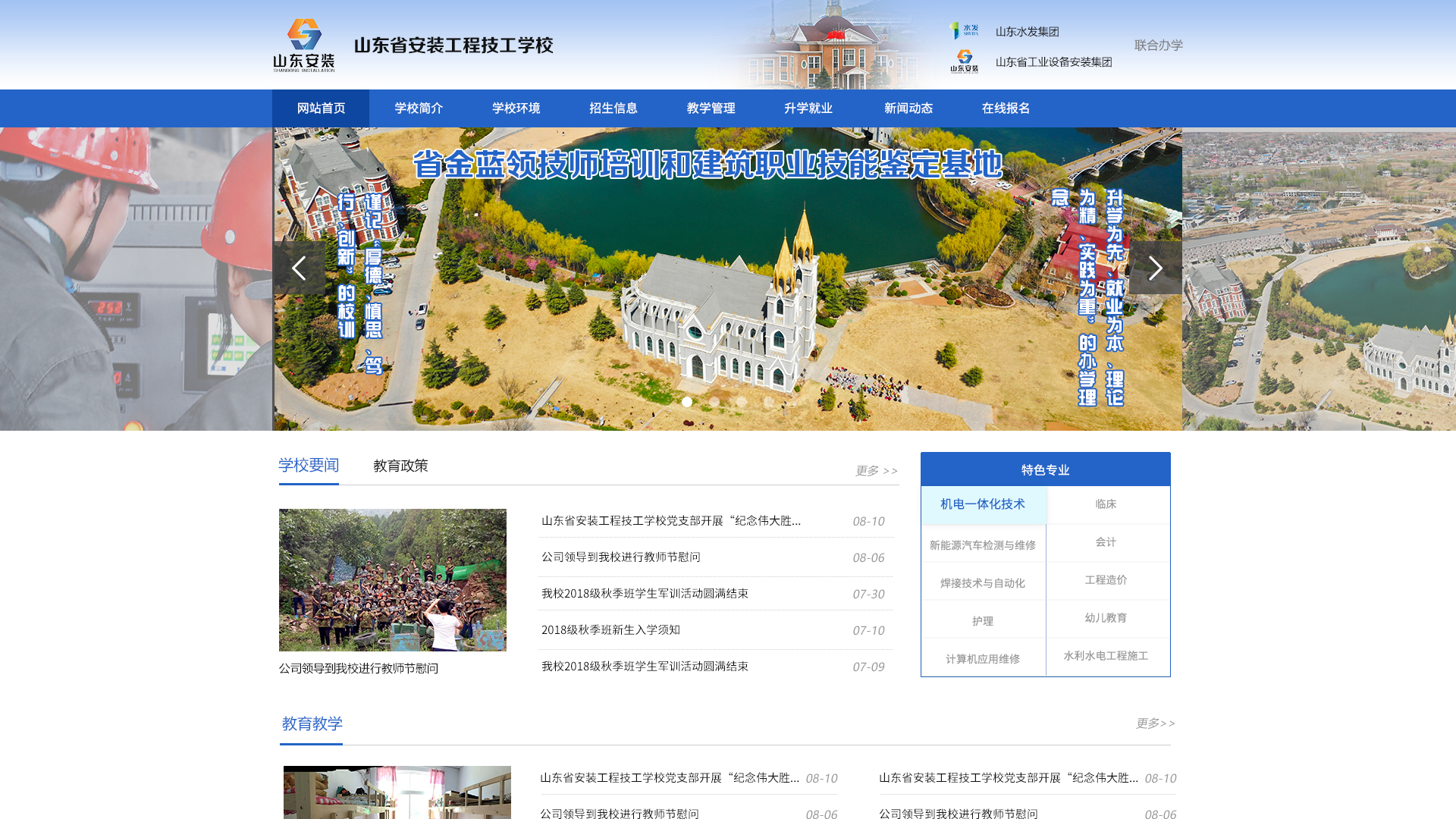
Task: Open news 2018级秋季班新生入学须知
Action: [x=610, y=630]
